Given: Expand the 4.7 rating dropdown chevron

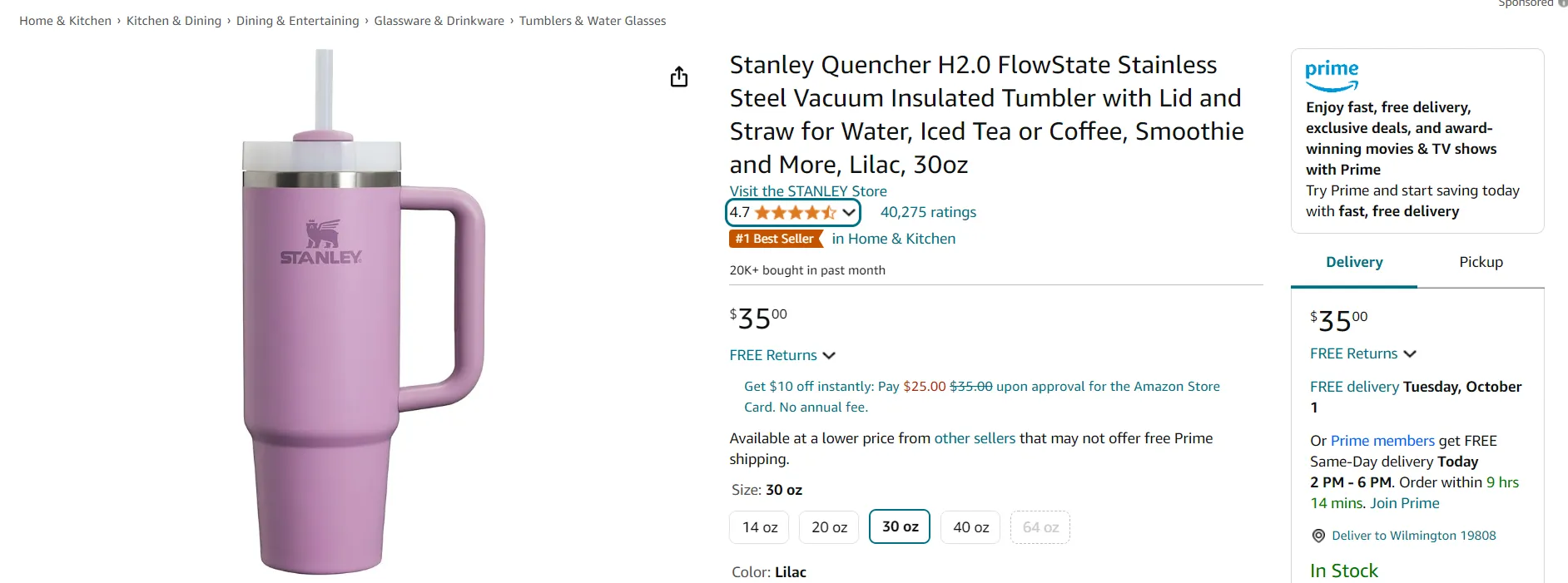Looking at the screenshot, I should tap(848, 212).
